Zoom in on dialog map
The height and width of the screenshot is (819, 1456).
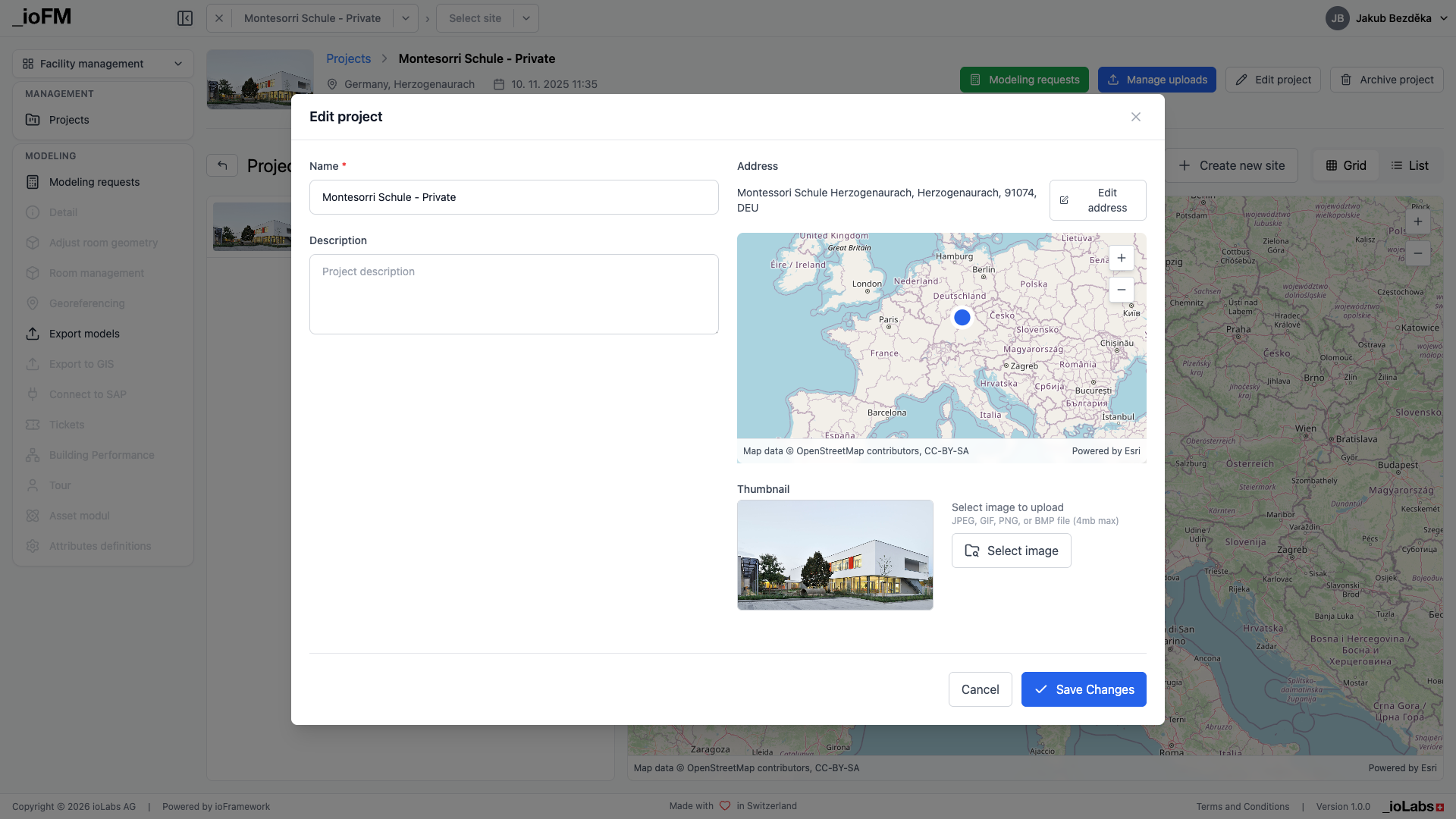[1121, 258]
